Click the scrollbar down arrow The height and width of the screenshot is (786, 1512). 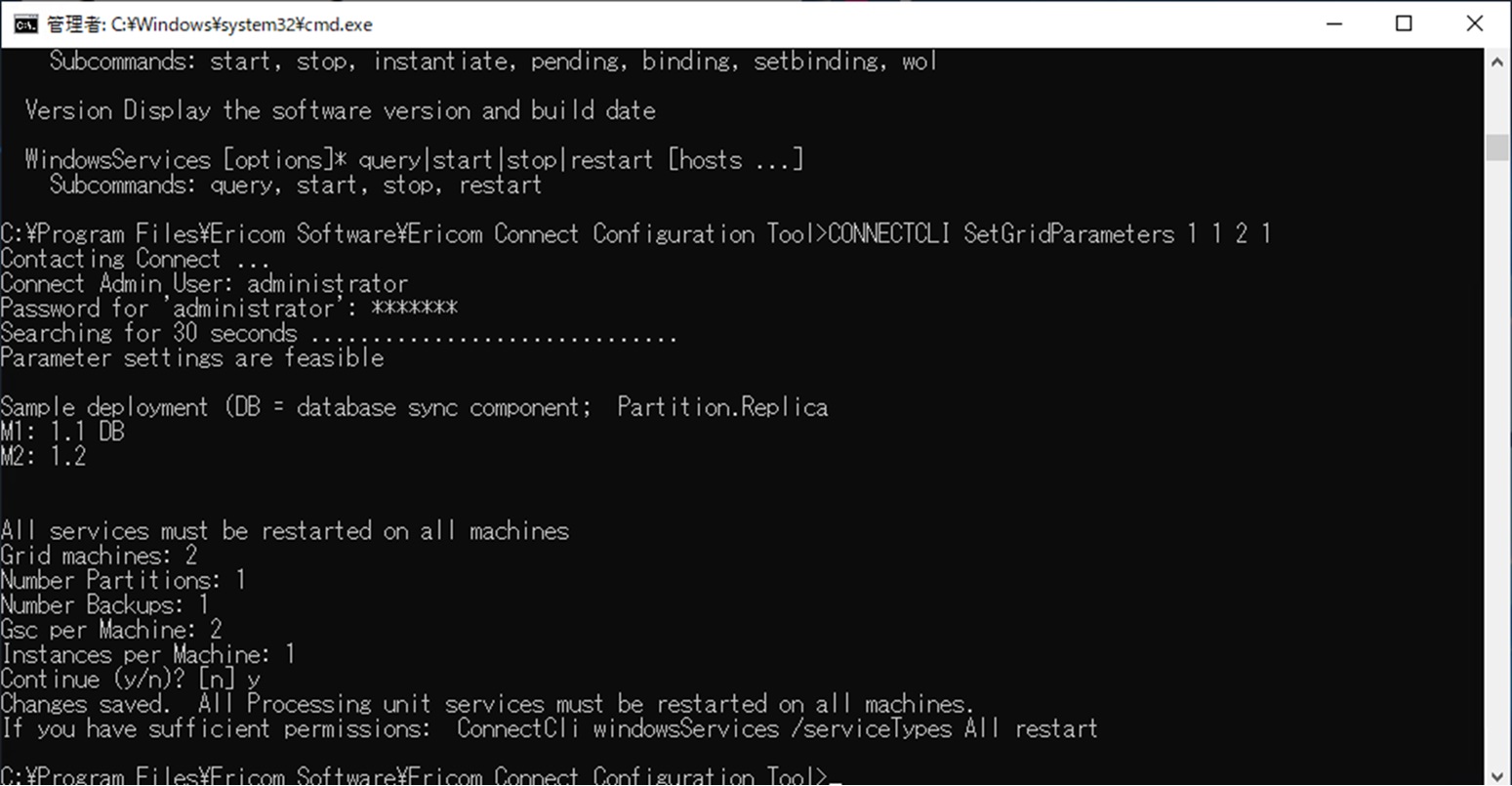coord(1497,774)
